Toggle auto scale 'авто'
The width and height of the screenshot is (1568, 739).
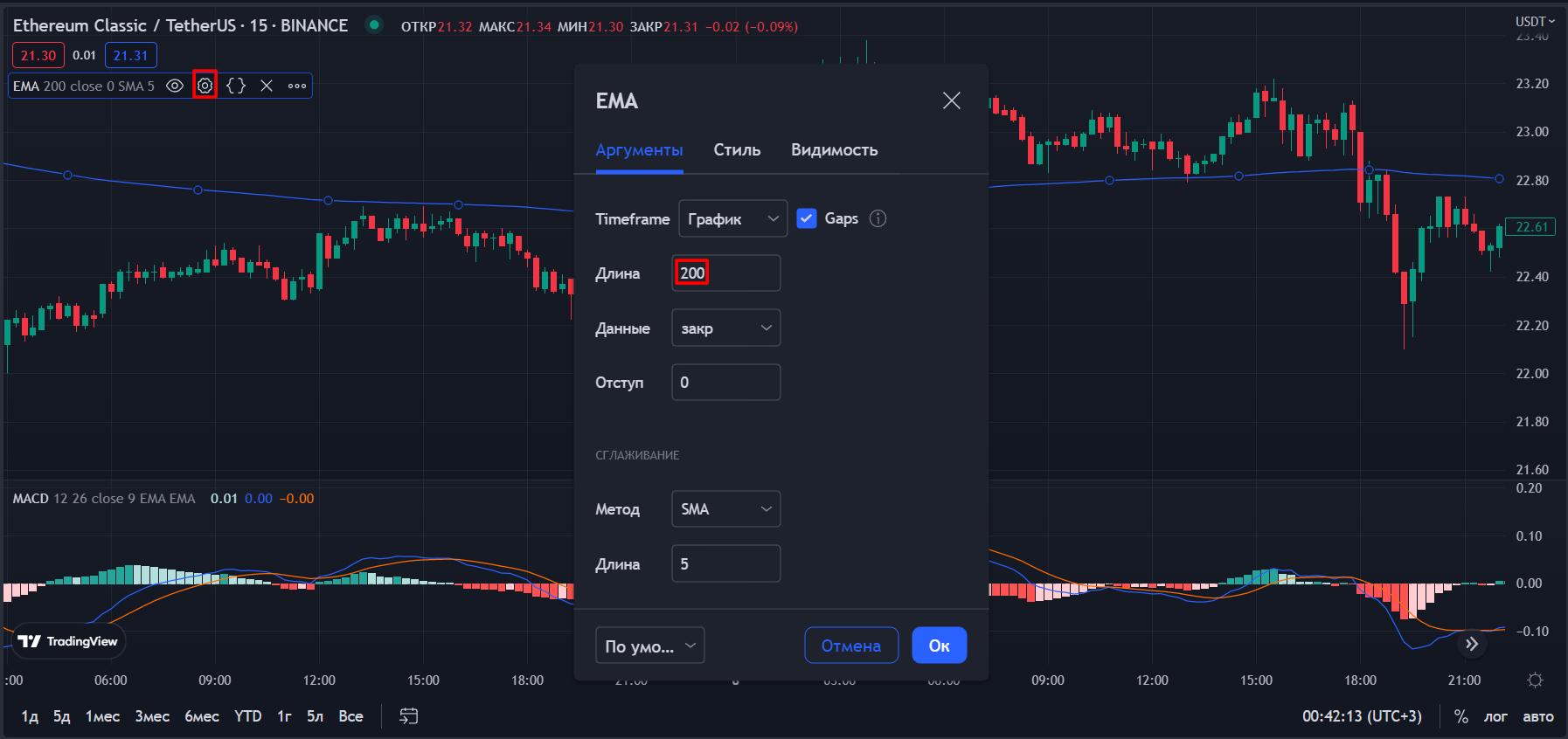pyautogui.click(x=1538, y=716)
